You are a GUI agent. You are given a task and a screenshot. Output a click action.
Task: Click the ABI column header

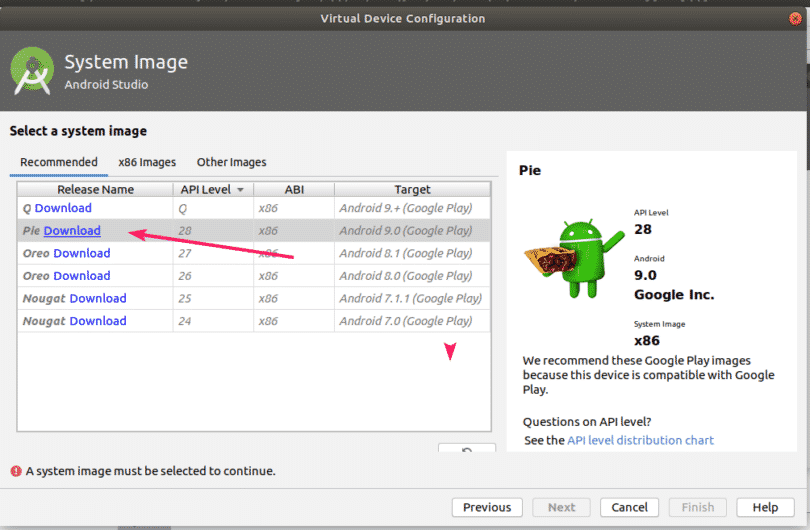tap(294, 190)
